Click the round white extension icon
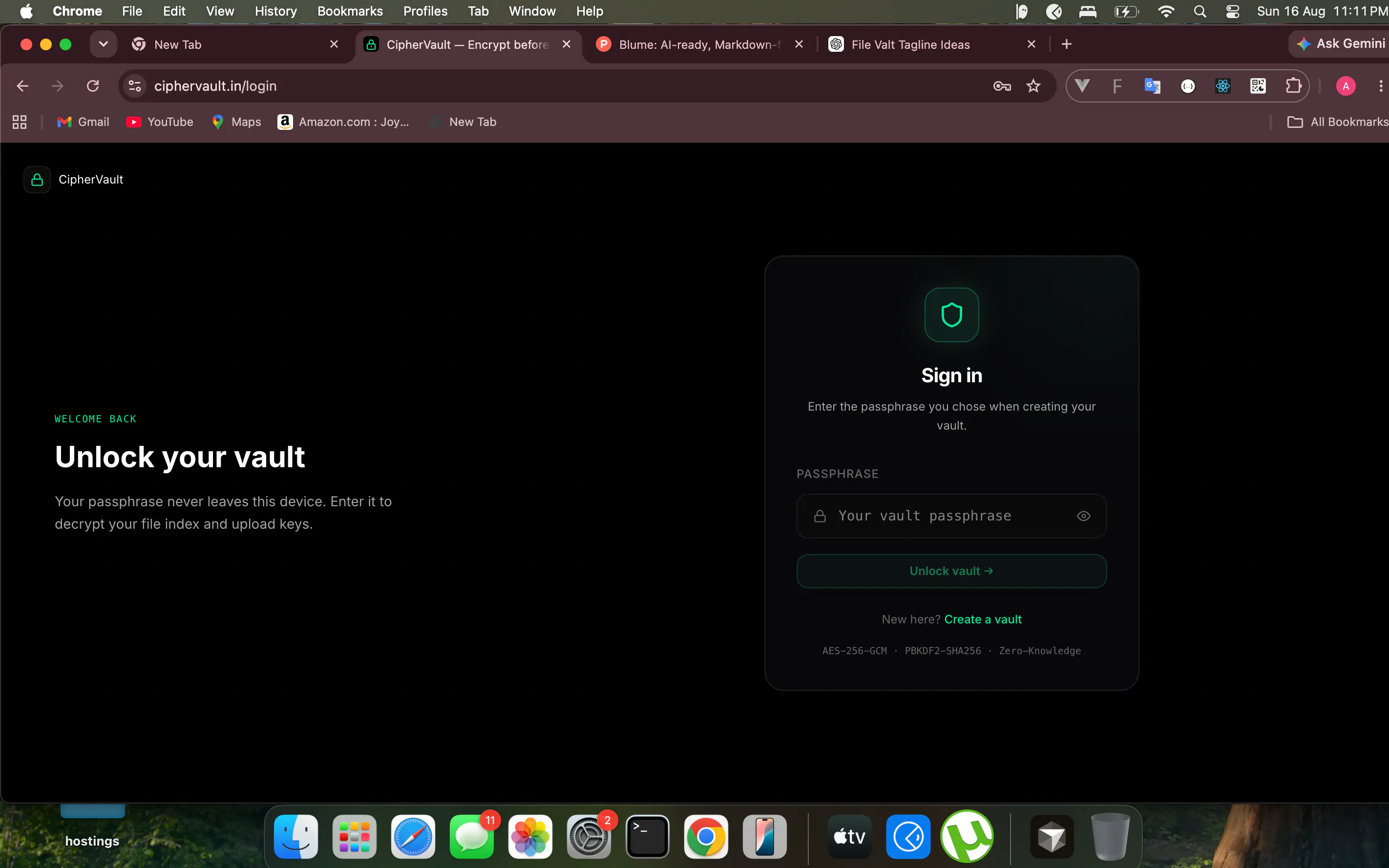Image resolution: width=1389 pixels, height=868 pixels. tap(1188, 86)
